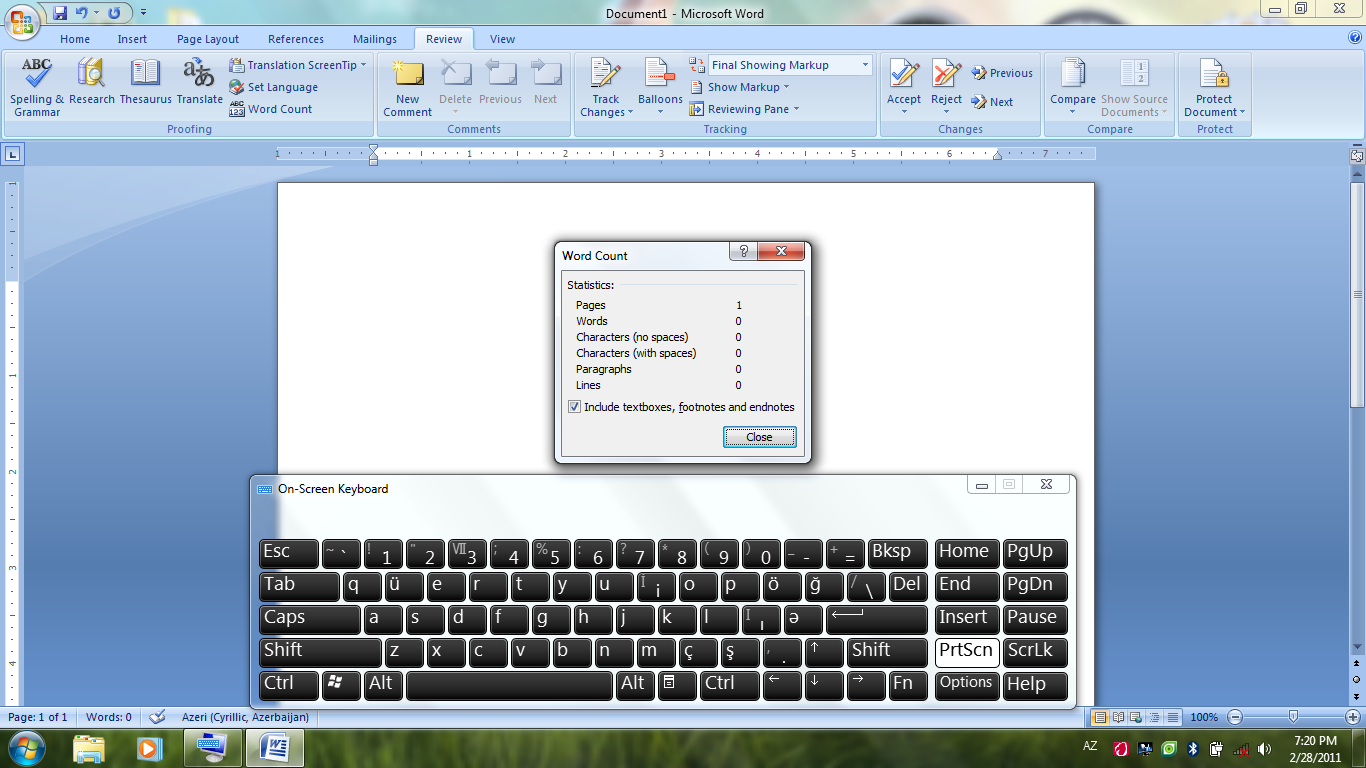
Task: Click PrtScn key on On-Screen Keyboard
Action: (967, 652)
